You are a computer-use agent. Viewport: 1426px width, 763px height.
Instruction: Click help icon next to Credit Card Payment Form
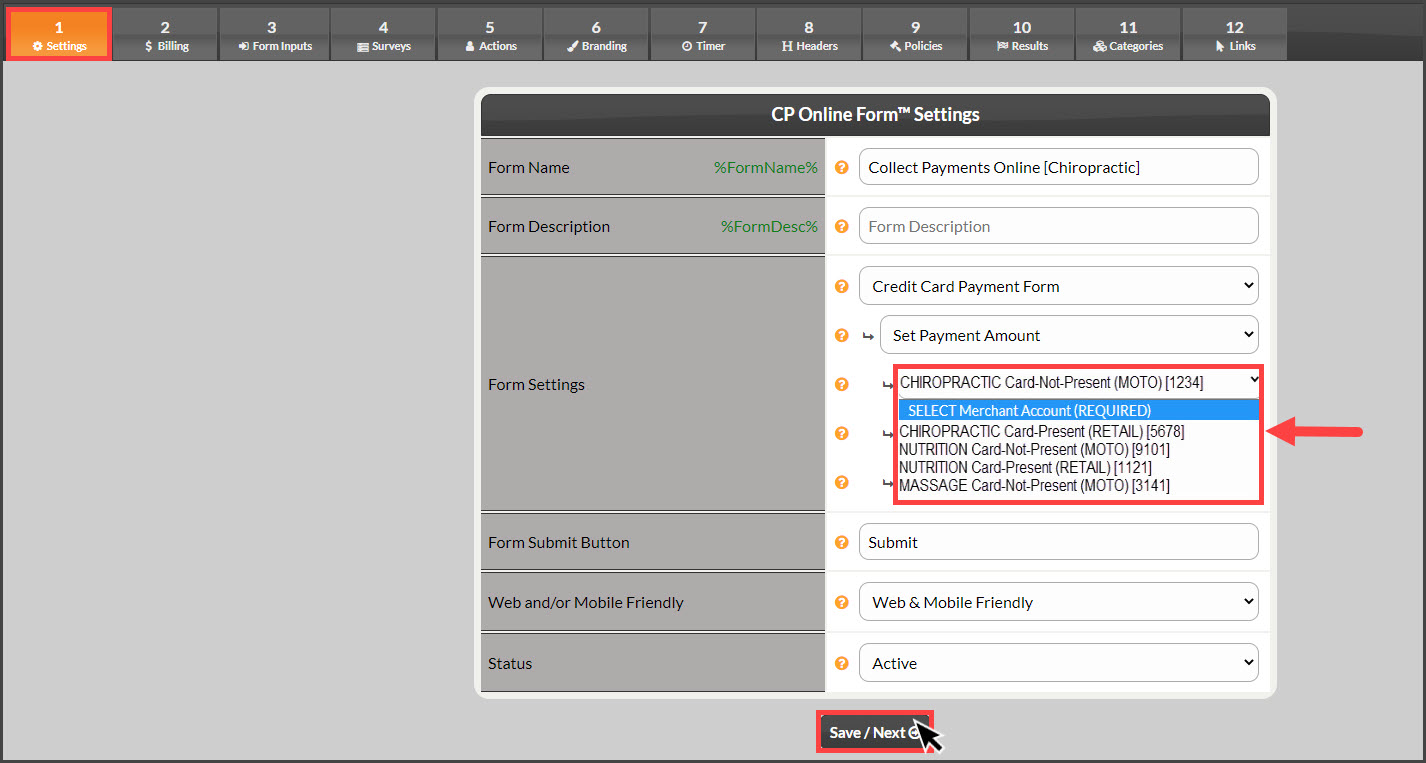[842, 286]
